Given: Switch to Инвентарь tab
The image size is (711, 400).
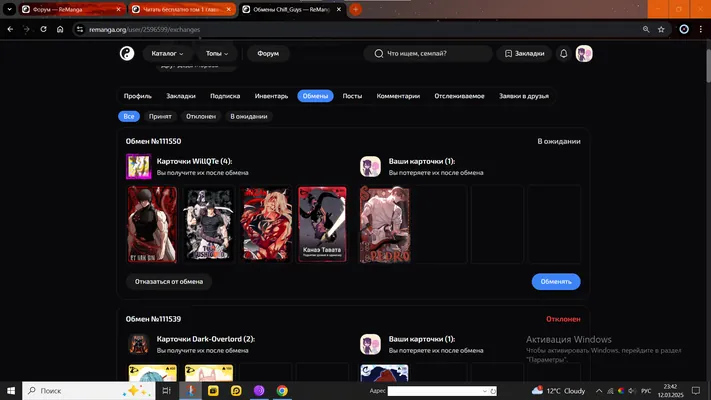Looking at the screenshot, I should click(271, 96).
